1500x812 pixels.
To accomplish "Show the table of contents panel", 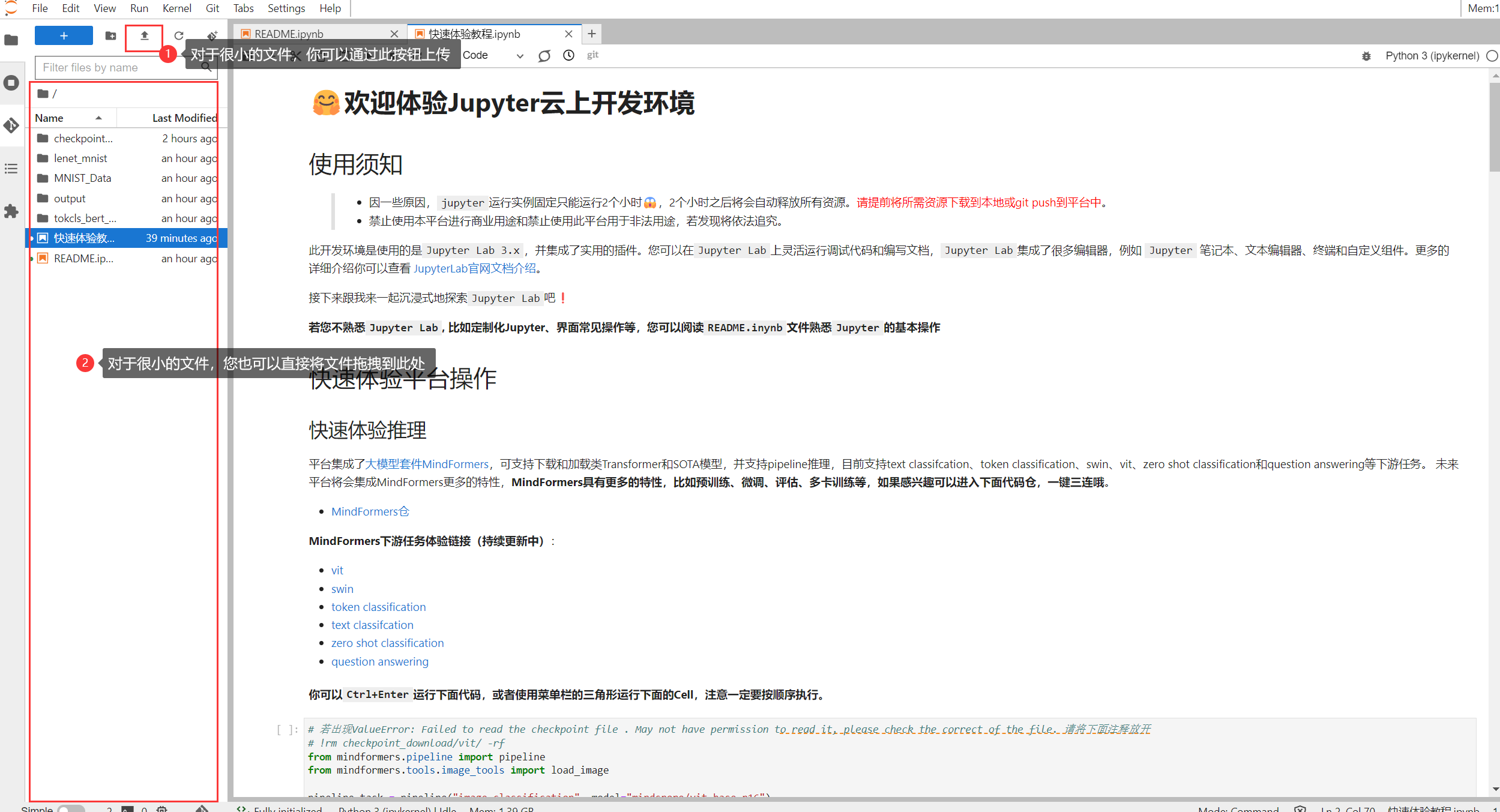I will point(11,169).
